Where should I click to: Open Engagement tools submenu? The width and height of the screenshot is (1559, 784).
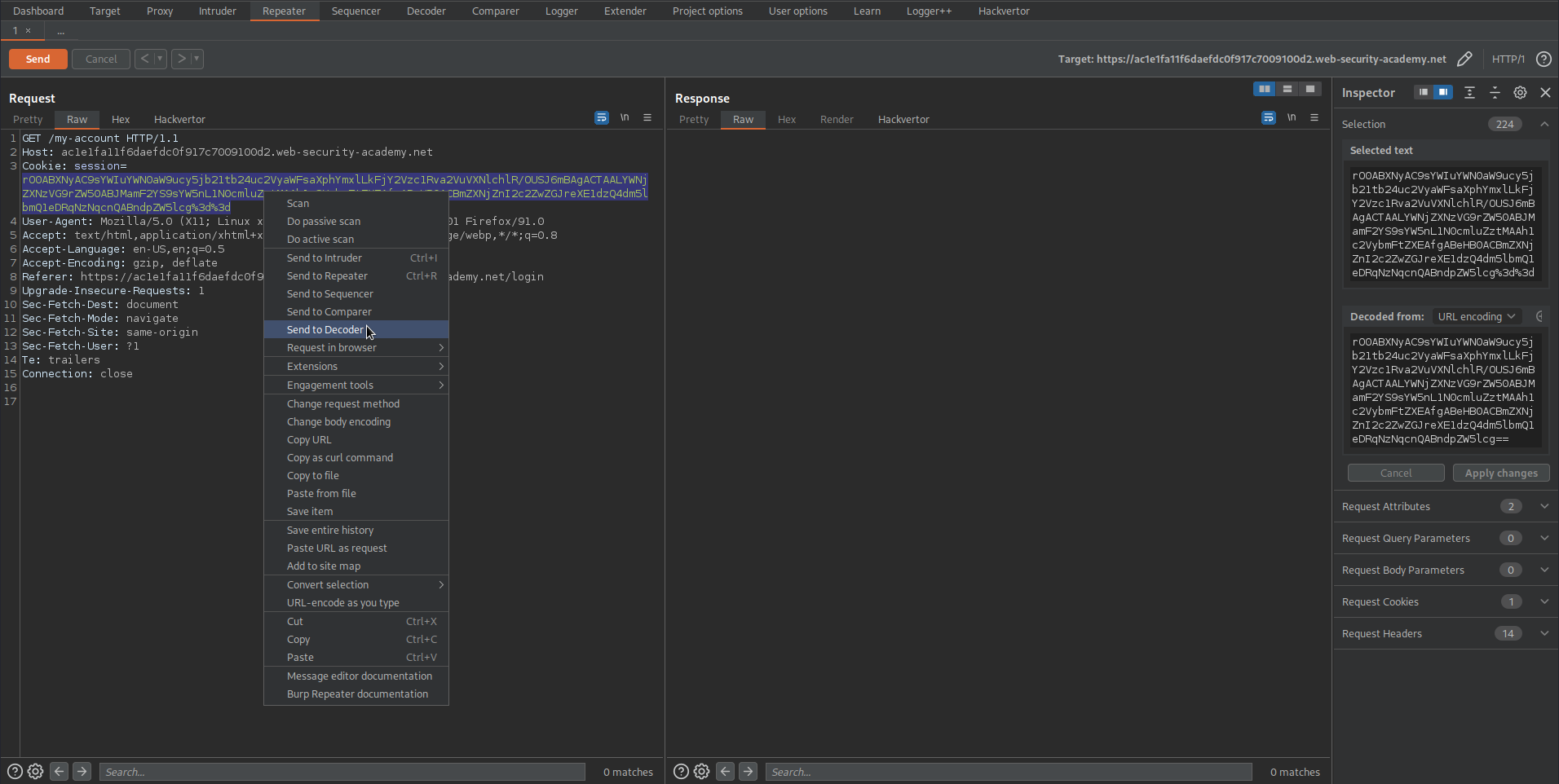[356, 385]
